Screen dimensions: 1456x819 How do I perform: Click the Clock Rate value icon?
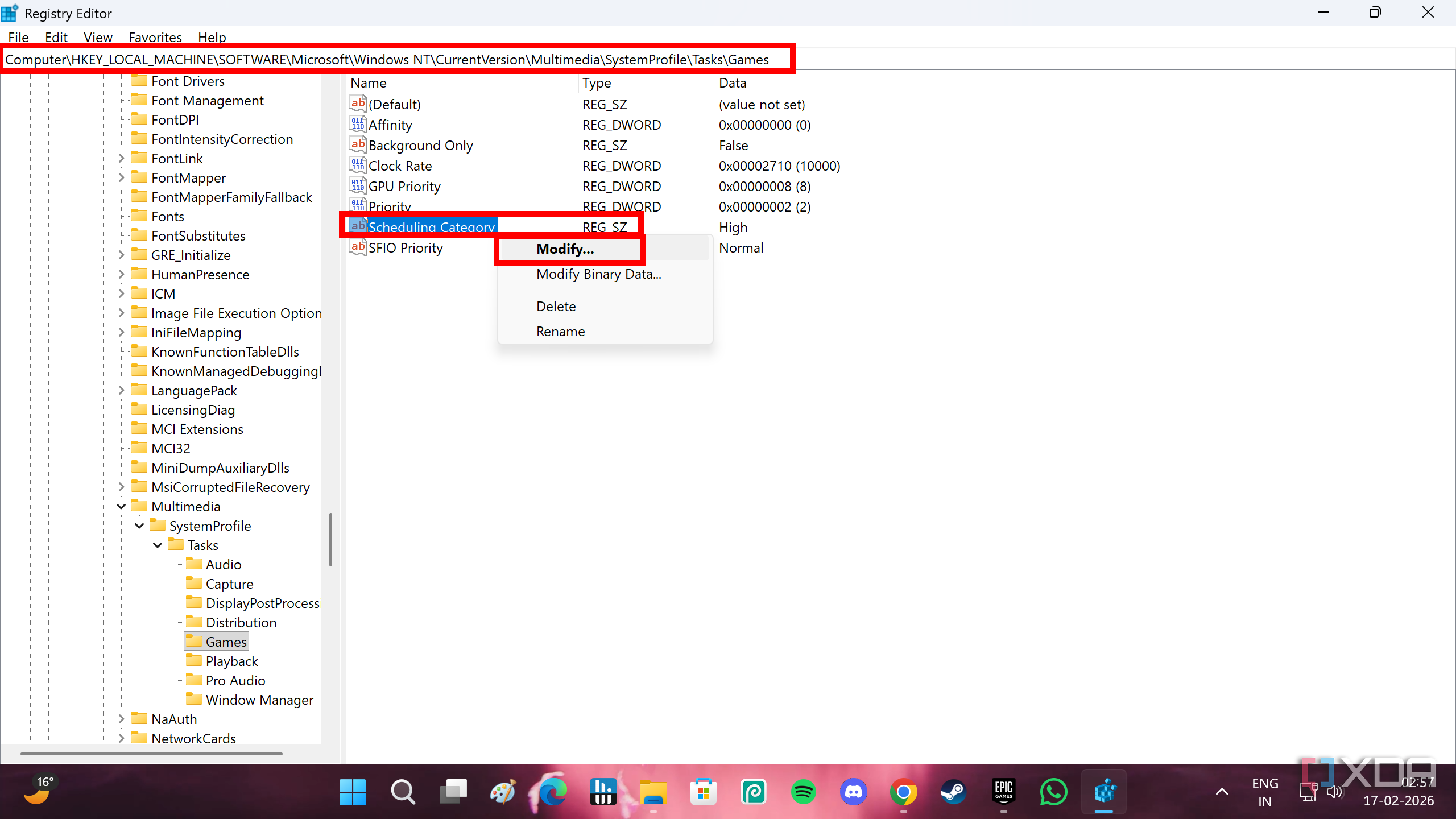point(358,166)
